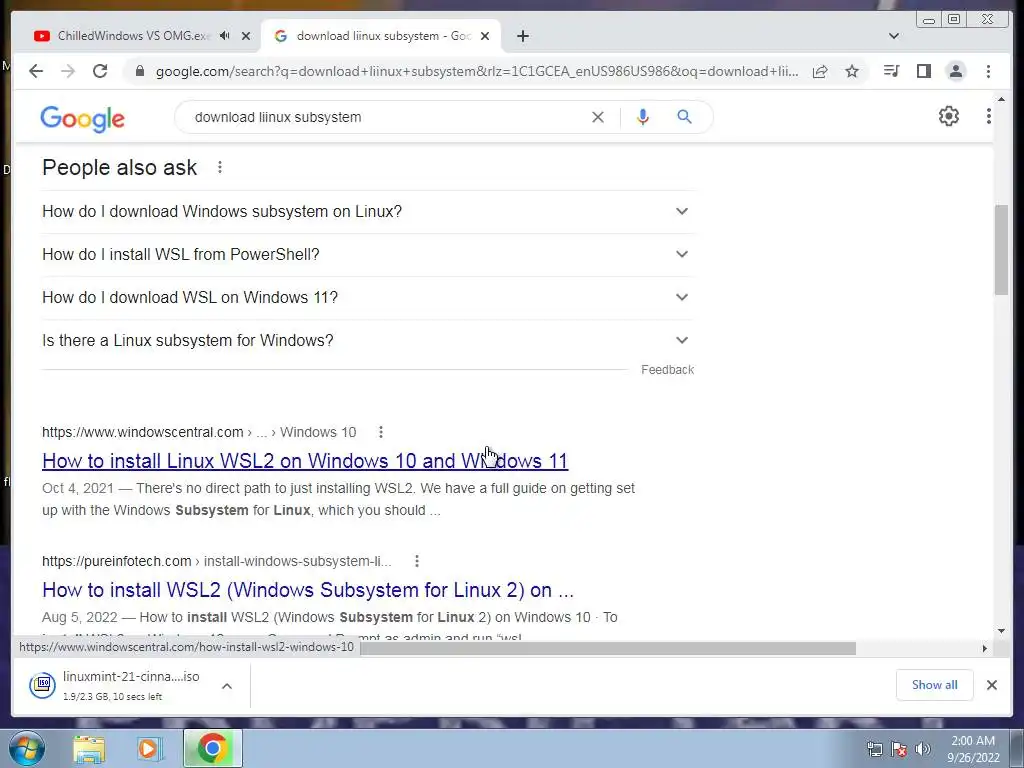Clear the Google search box text
Screen dimensions: 1024x768
point(598,117)
